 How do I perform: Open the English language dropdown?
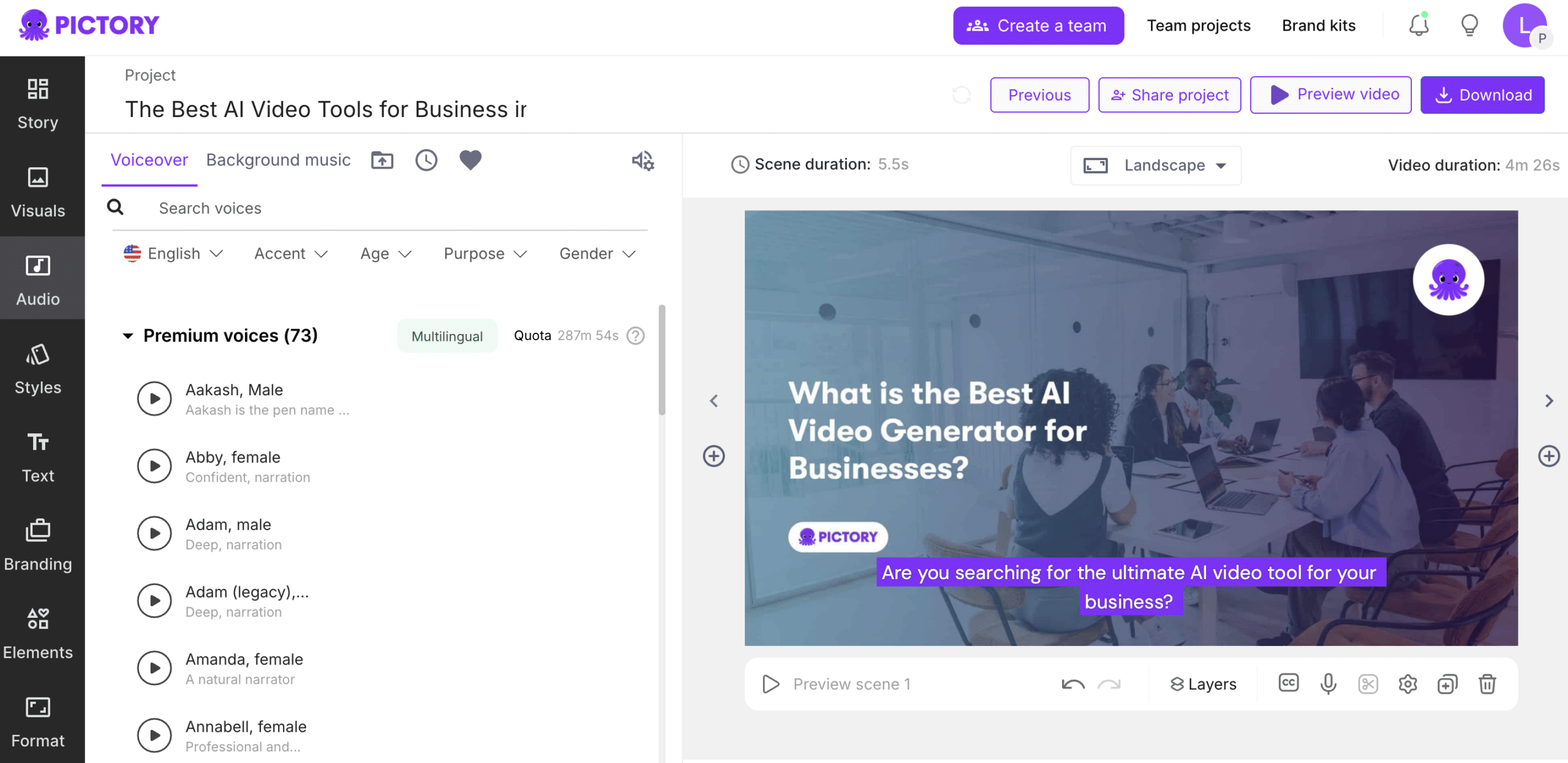click(173, 254)
